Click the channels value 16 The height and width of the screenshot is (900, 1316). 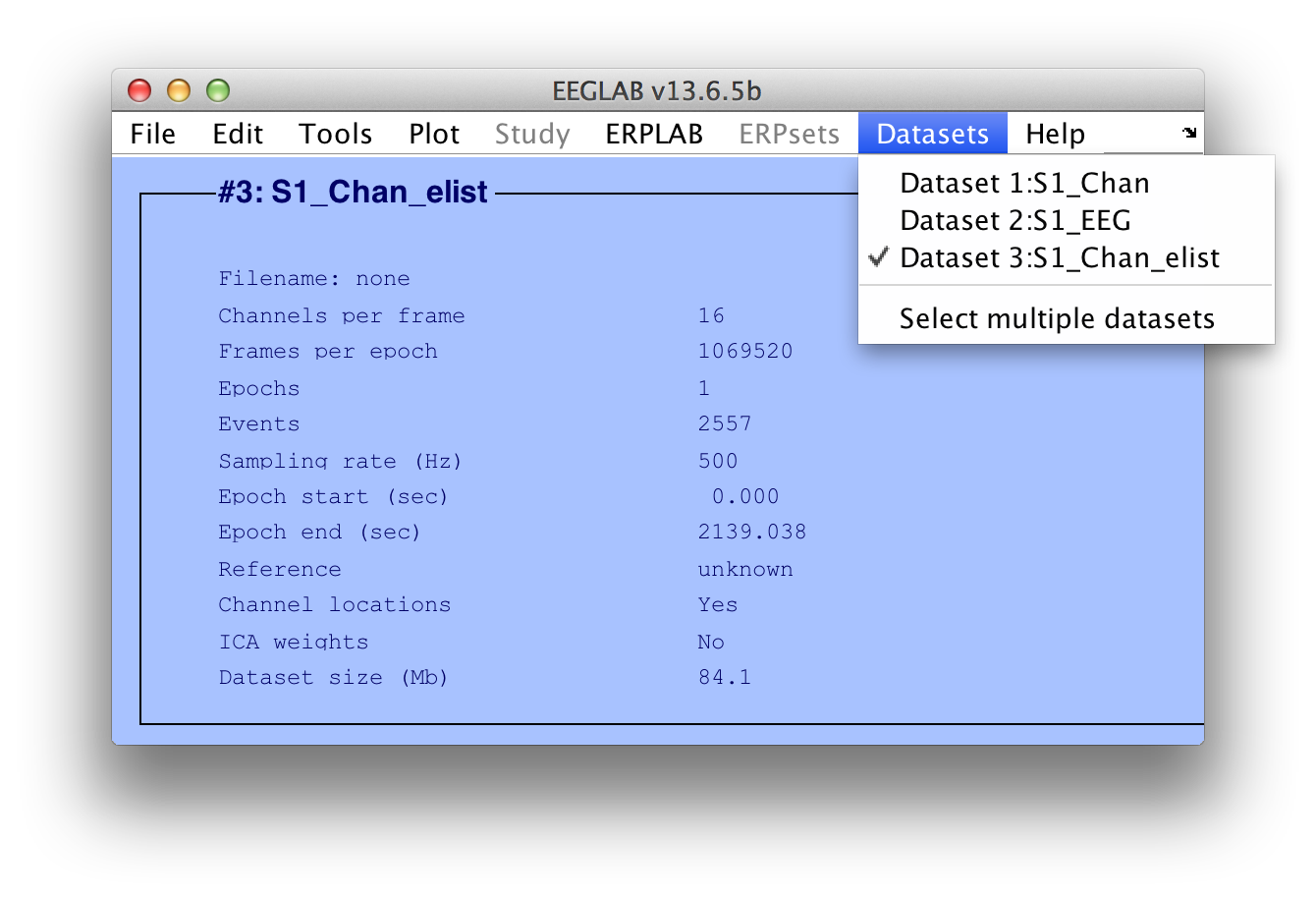(711, 316)
